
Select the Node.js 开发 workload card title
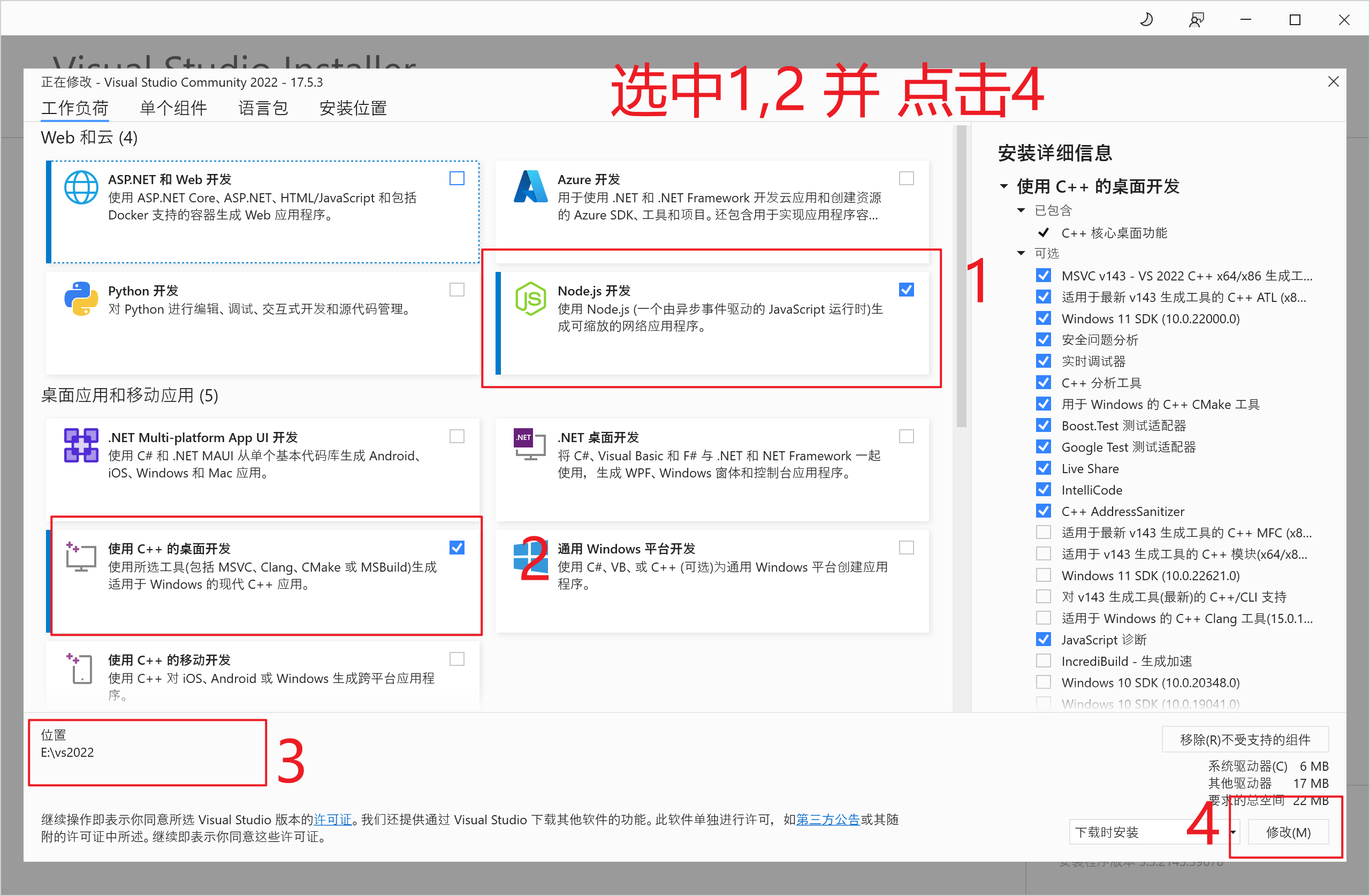594,291
